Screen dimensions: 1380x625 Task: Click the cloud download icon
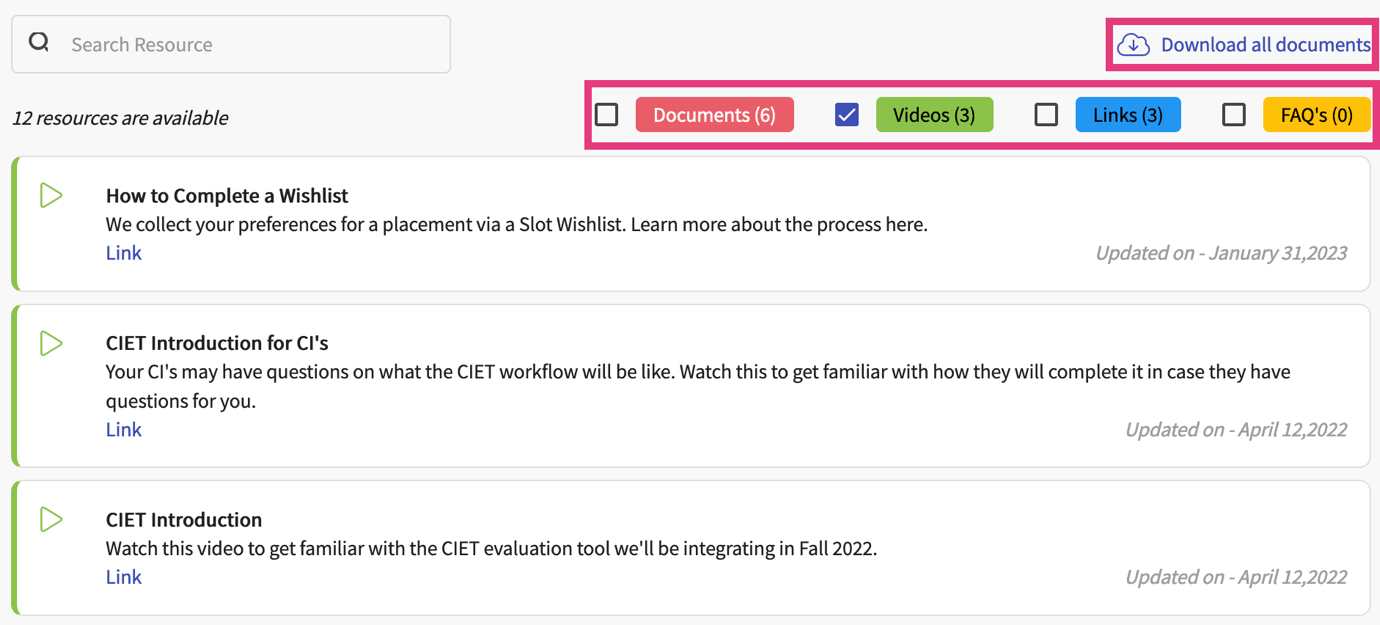[x=1133, y=44]
